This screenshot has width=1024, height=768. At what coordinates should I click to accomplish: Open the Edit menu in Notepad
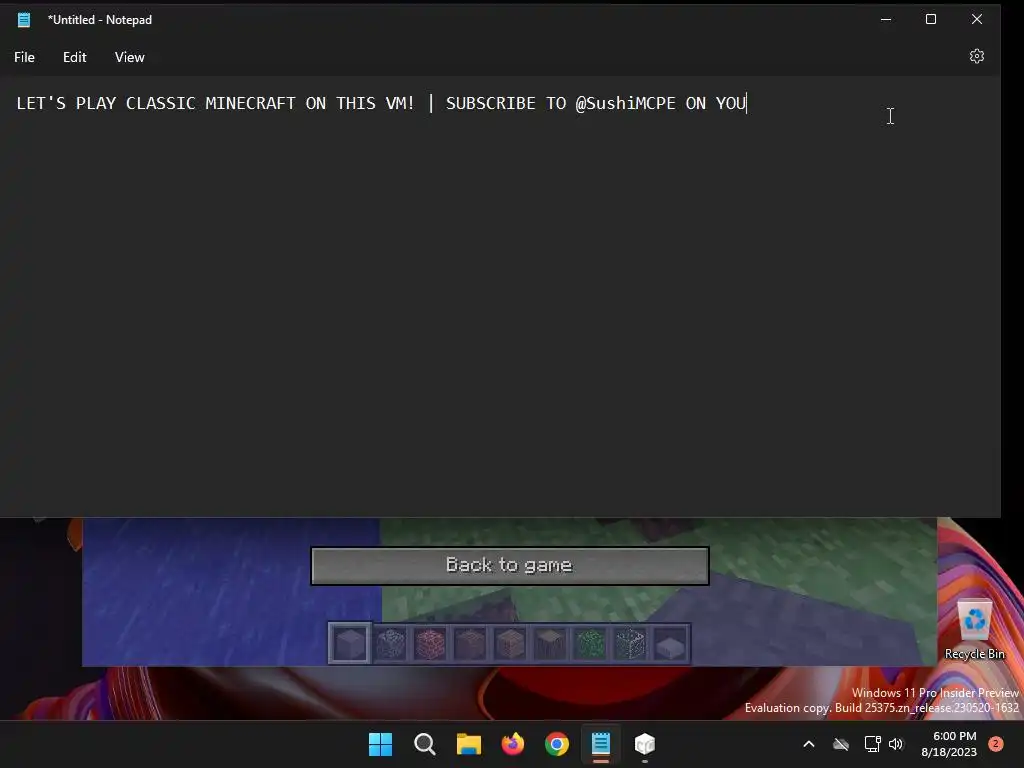[74, 57]
